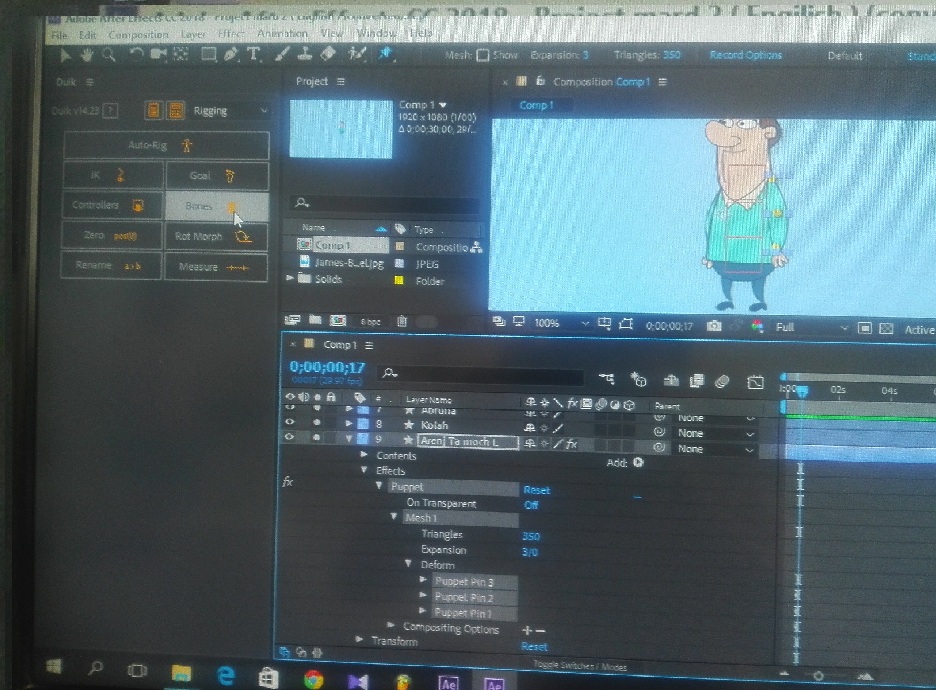Select the Type text tool

click(x=253, y=54)
